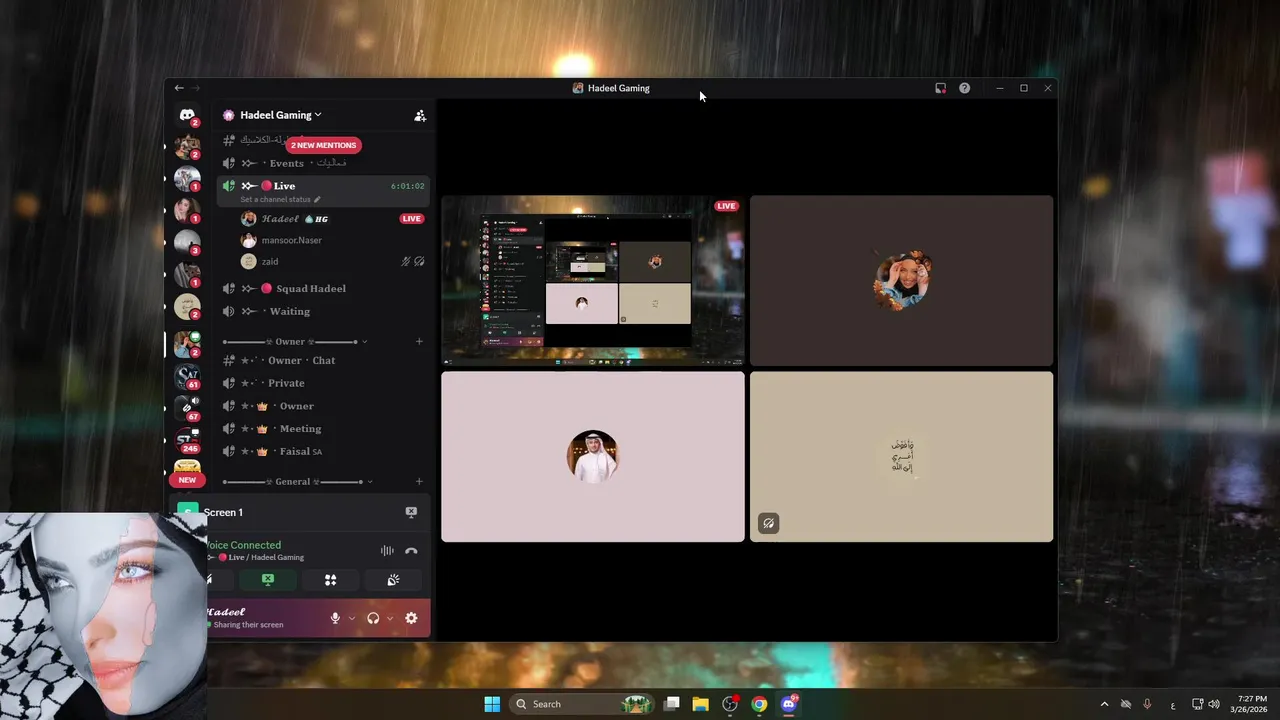The image size is (1280, 720).
Task: Open noise suppression waveform icon
Action: (387, 551)
